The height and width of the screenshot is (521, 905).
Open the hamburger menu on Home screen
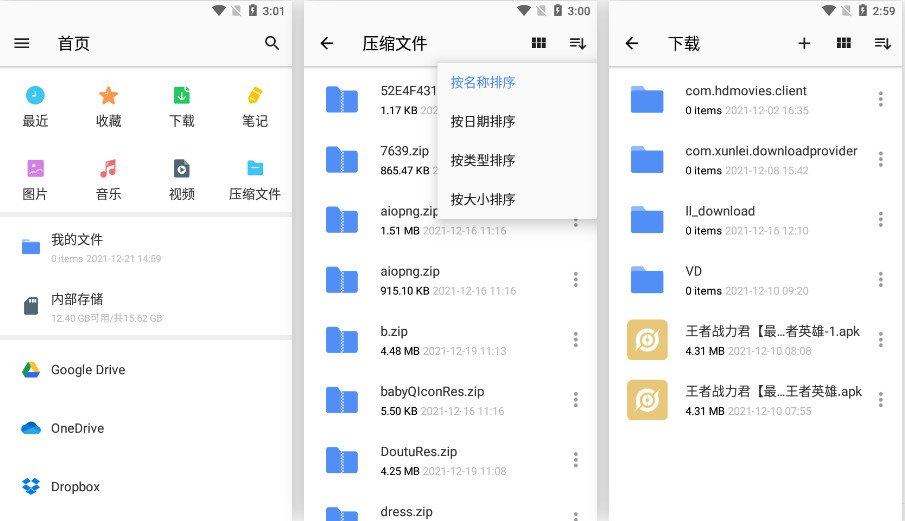(22, 43)
